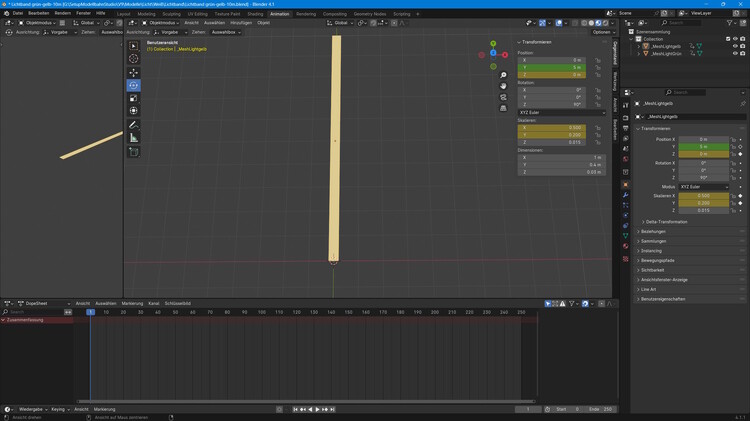750x421 pixels.
Task: Click the timeline Play button
Action: 317,410
